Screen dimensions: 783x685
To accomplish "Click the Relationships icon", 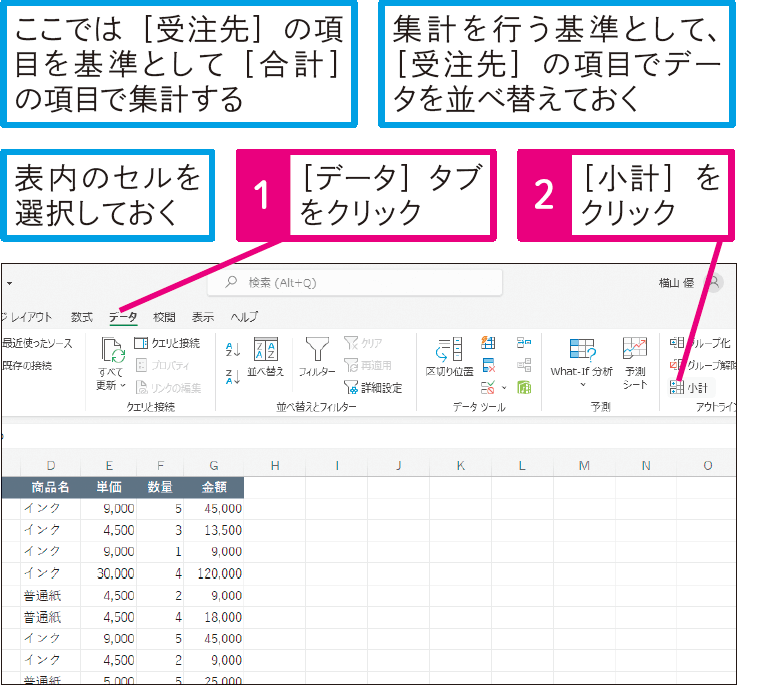I will pos(524,365).
